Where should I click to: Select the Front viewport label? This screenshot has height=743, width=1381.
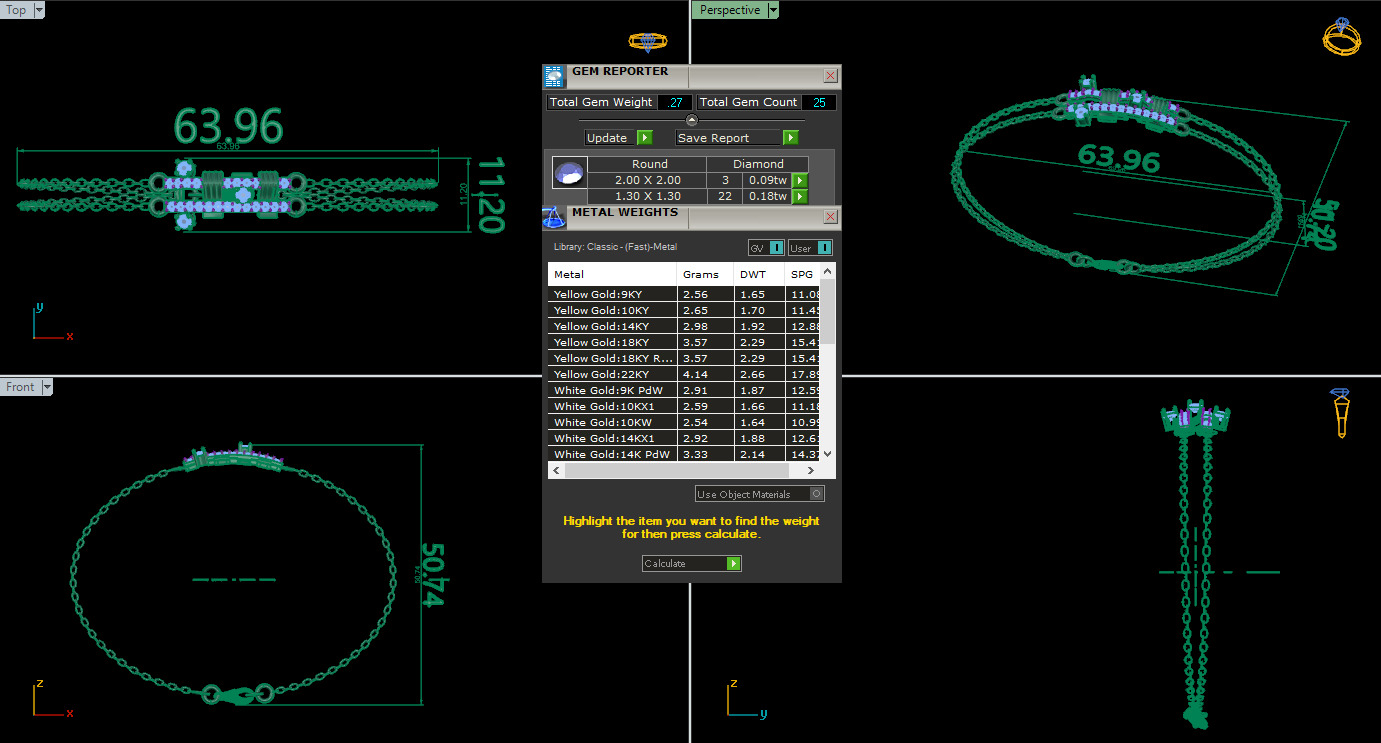[x=20, y=387]
